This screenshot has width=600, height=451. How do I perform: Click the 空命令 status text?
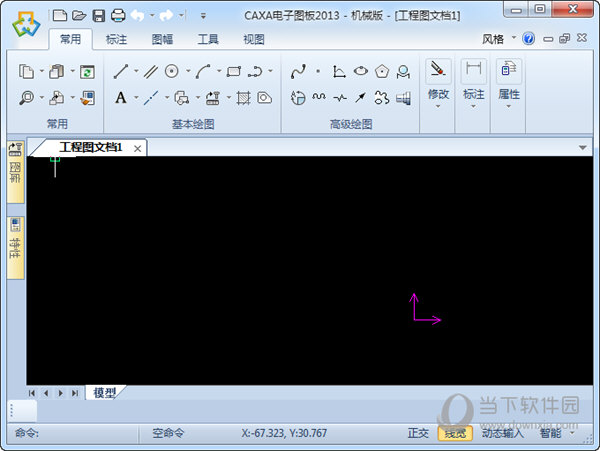point(168,433)
